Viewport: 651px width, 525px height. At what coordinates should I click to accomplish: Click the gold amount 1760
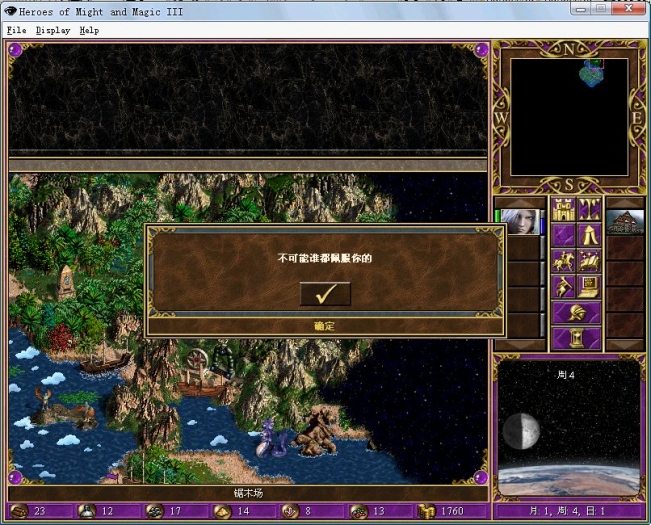(x=452, y=511)
